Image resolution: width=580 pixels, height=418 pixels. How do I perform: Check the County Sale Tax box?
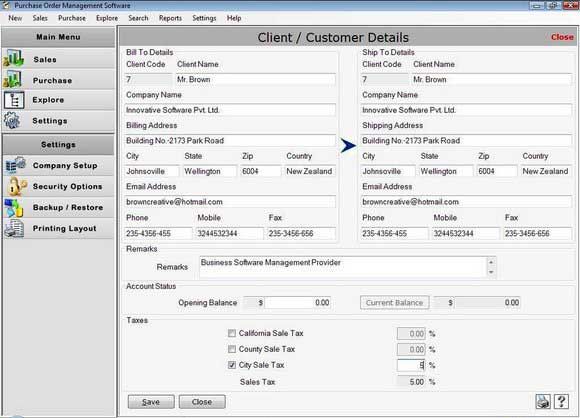pos(232,349)
